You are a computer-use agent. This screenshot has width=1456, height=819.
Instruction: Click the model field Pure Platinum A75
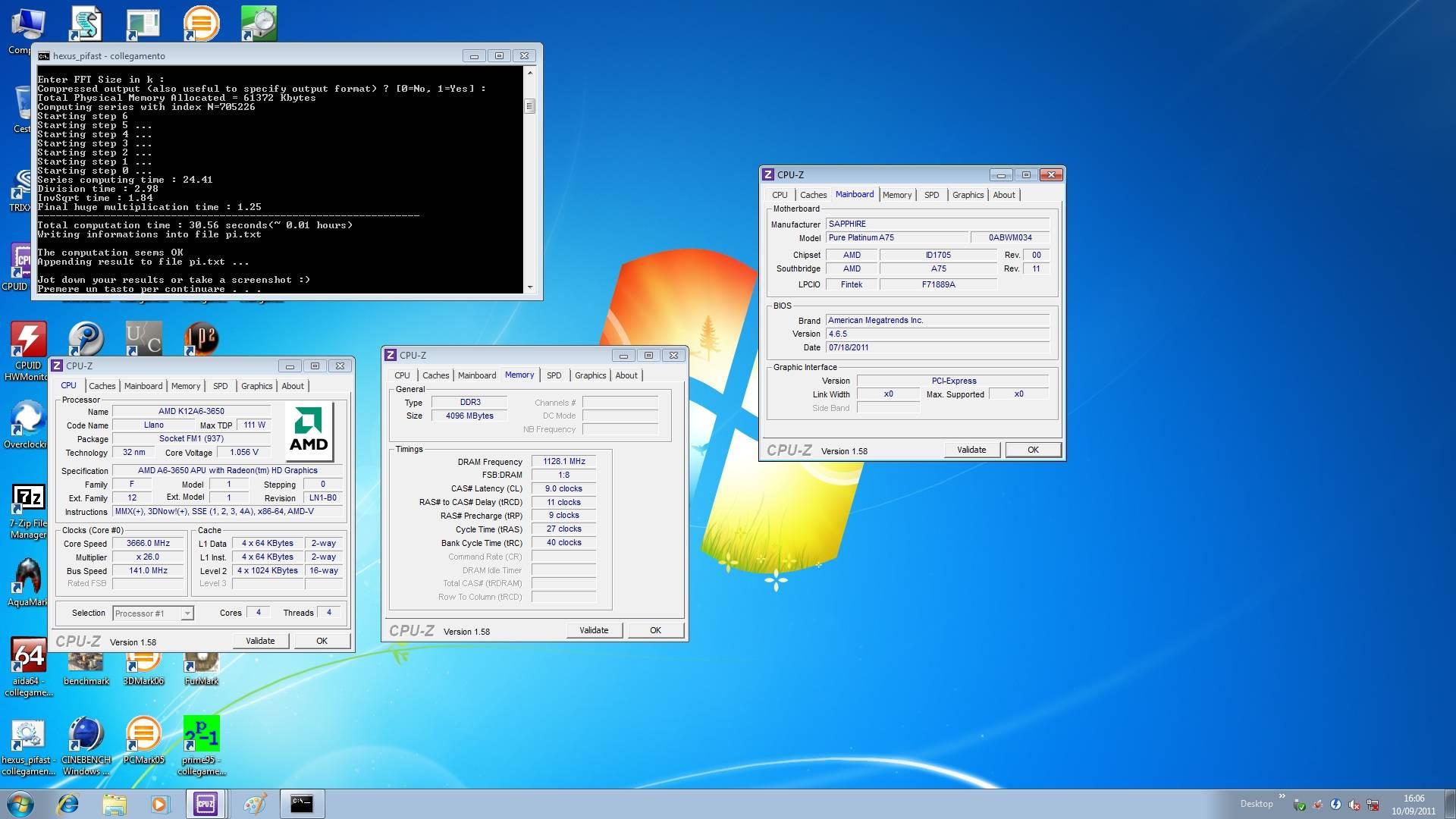tap(897, 237)
